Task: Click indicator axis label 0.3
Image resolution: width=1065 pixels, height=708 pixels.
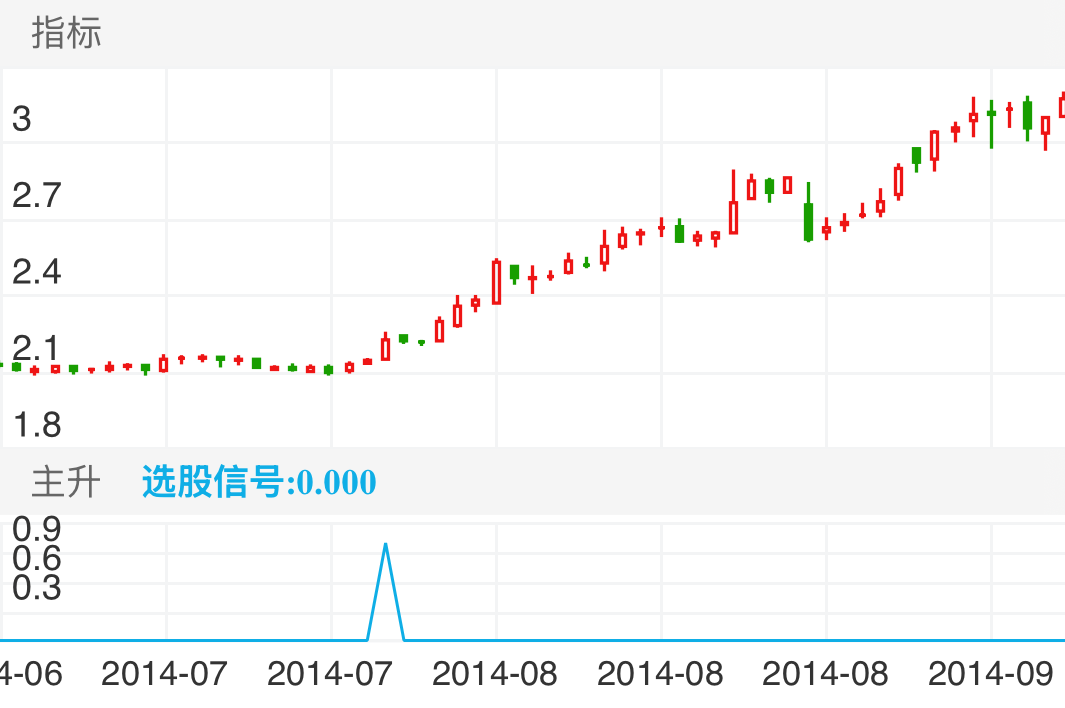Action: (x=37, y=588)
